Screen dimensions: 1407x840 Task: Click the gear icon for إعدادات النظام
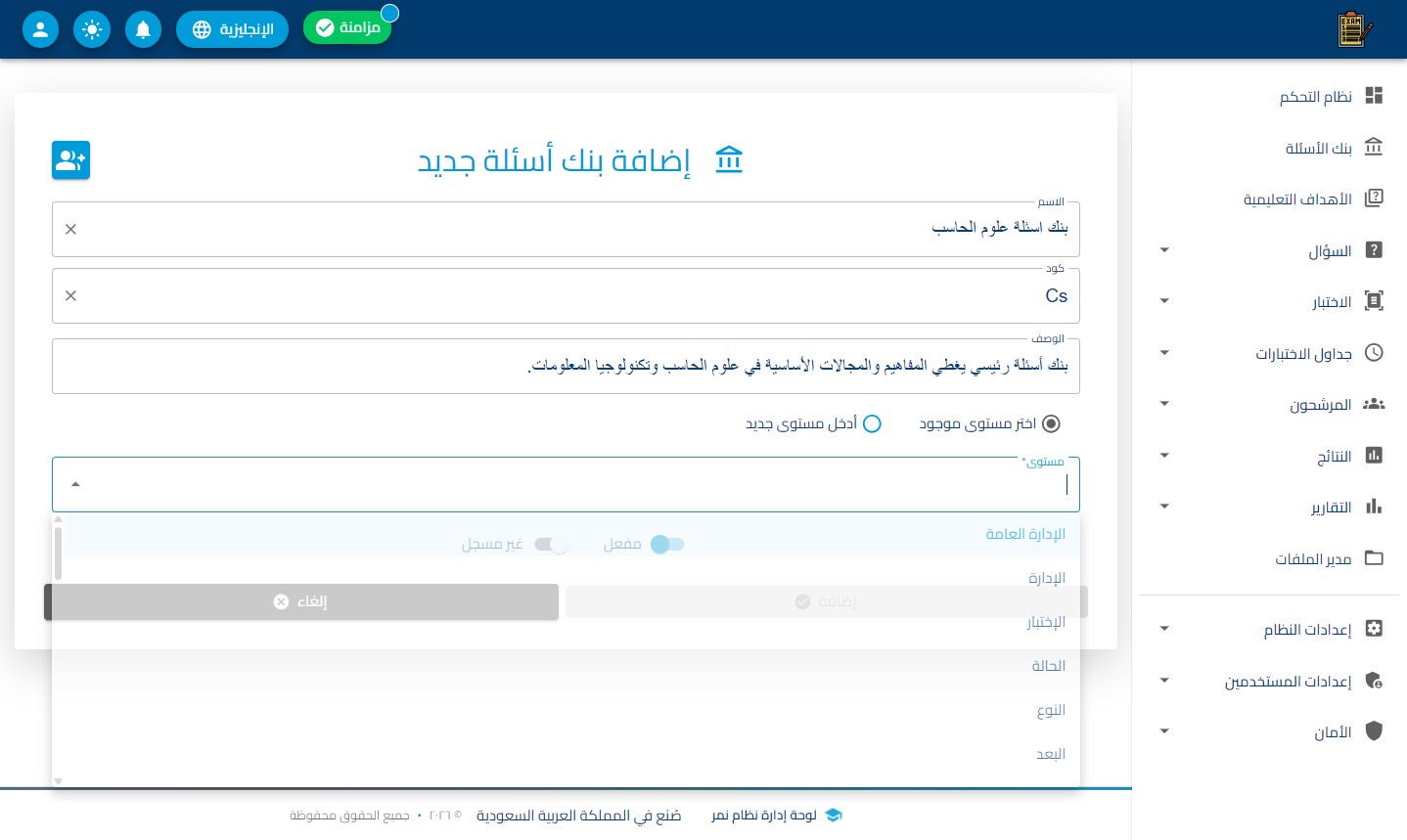(x=1374, y=629)
